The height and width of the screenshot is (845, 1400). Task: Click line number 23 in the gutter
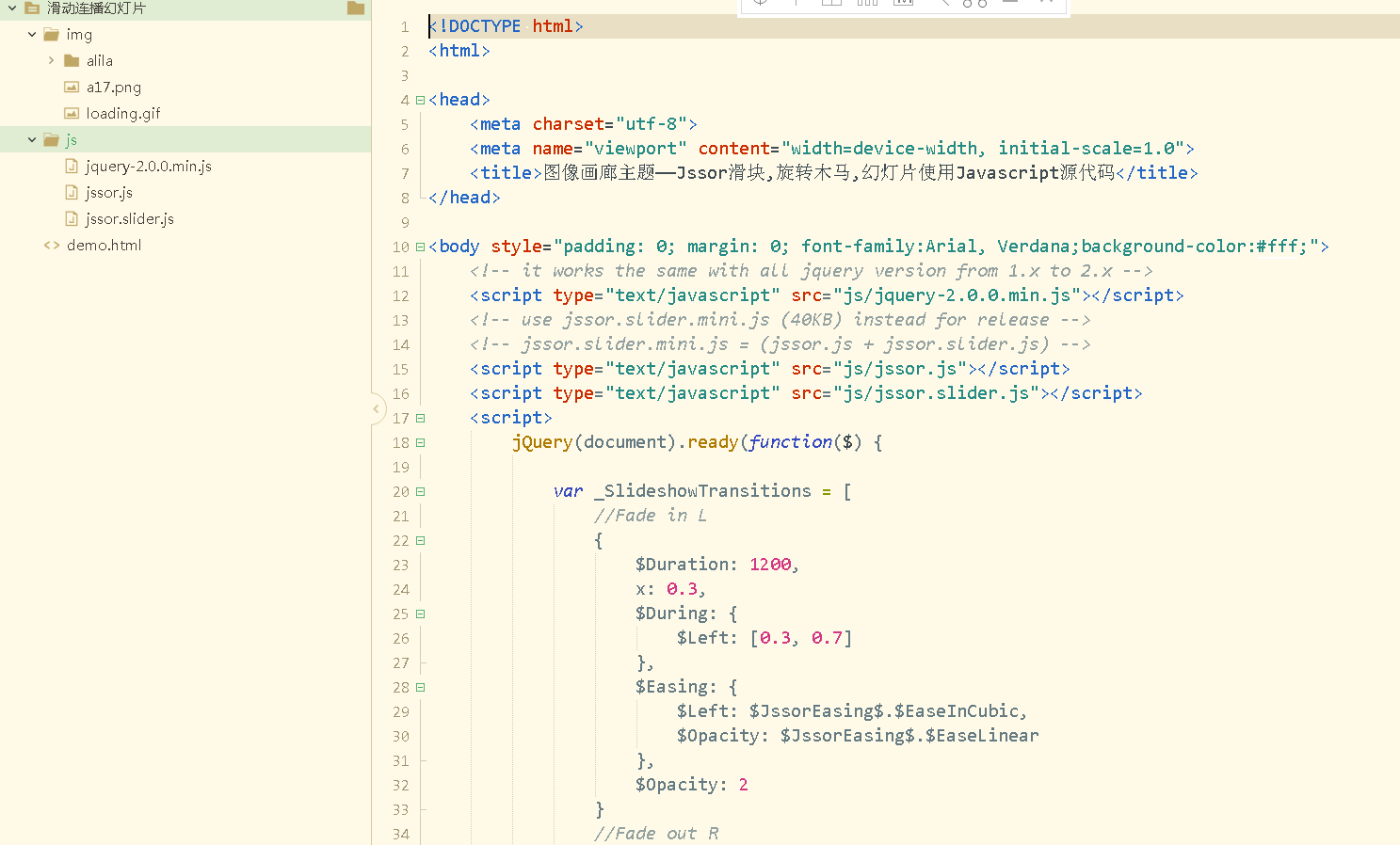coord(401,565)
